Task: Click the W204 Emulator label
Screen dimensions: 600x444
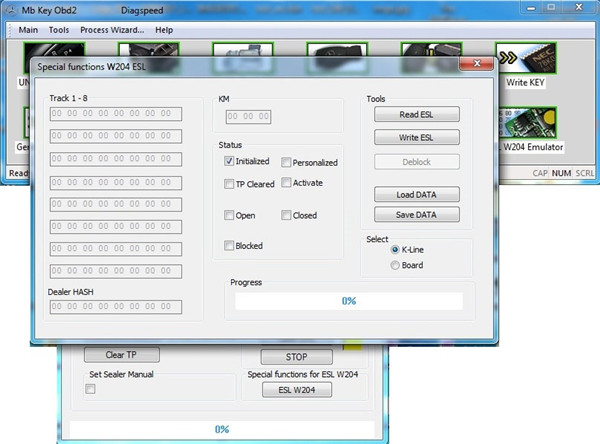Action: point(533,147)
